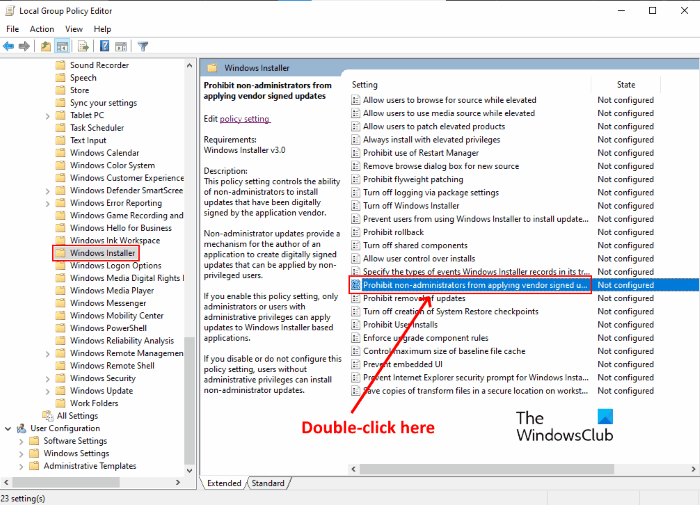Switch to the Extended tab
This screenshot has width=700, height=505.
[224, 483]
